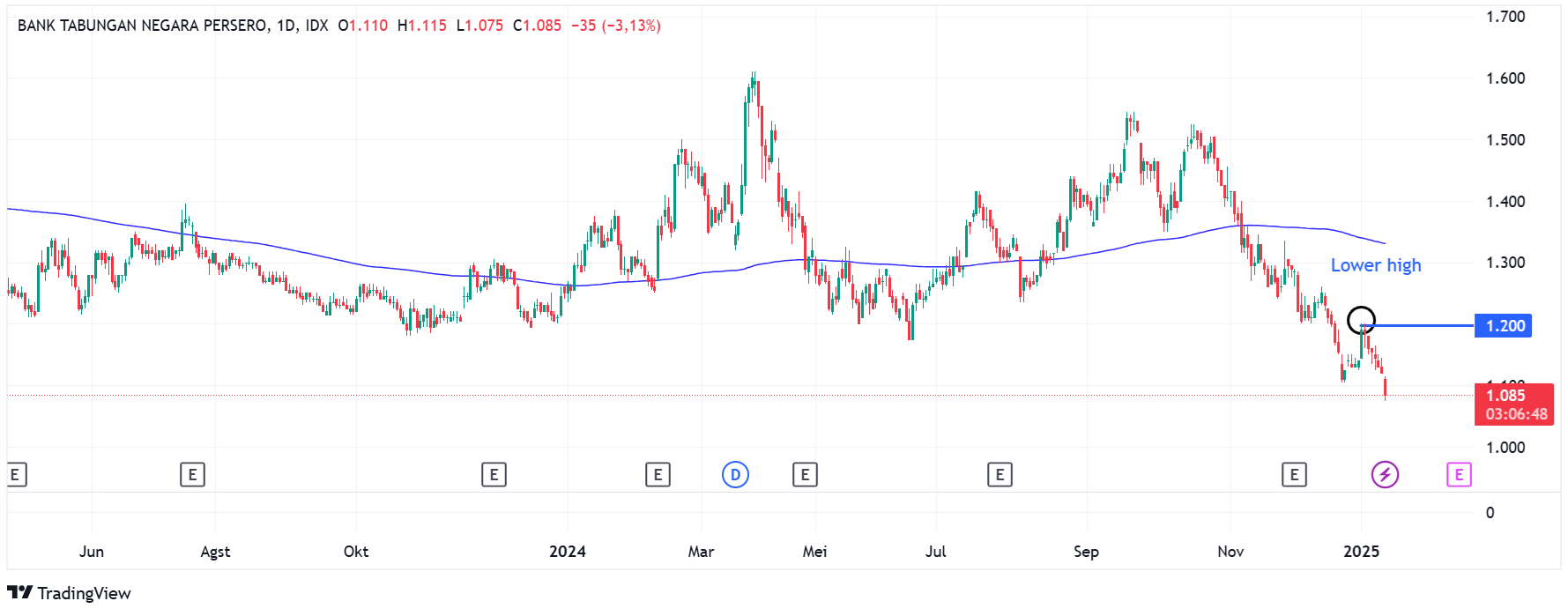Click the 2025 label on the time axis

tap(1361, 552)
